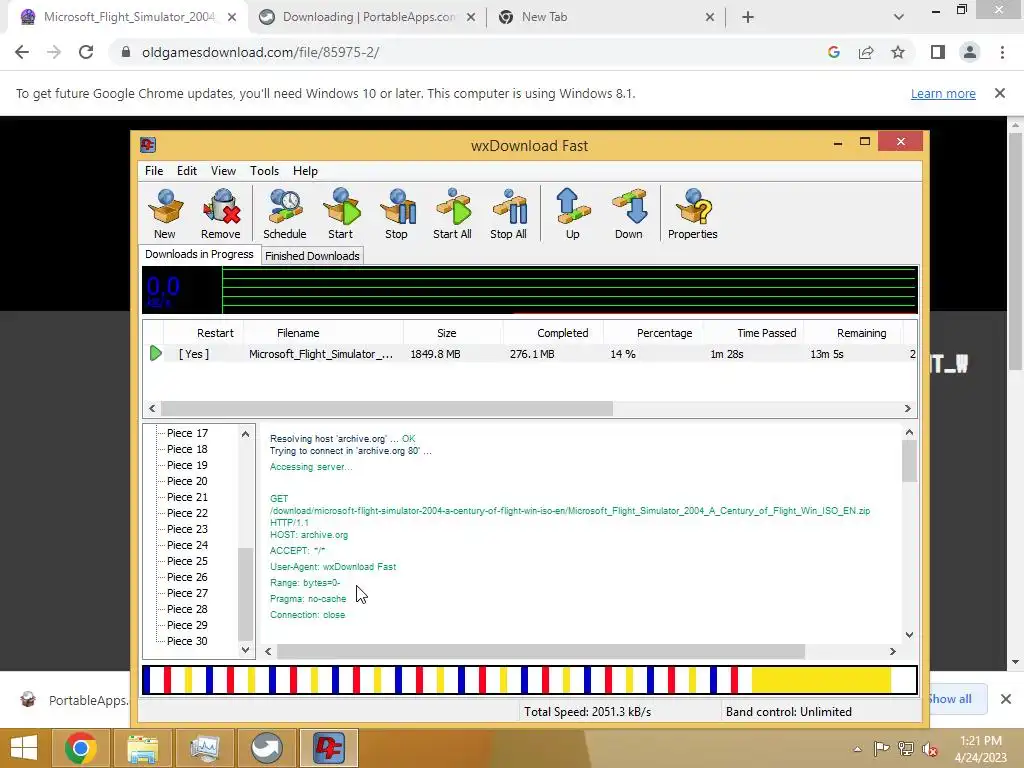Viewport: 1024px width, 768px height.
Task: Click the Start download toolbar icon
Action: pyautogui.click(x=341, y=214)
